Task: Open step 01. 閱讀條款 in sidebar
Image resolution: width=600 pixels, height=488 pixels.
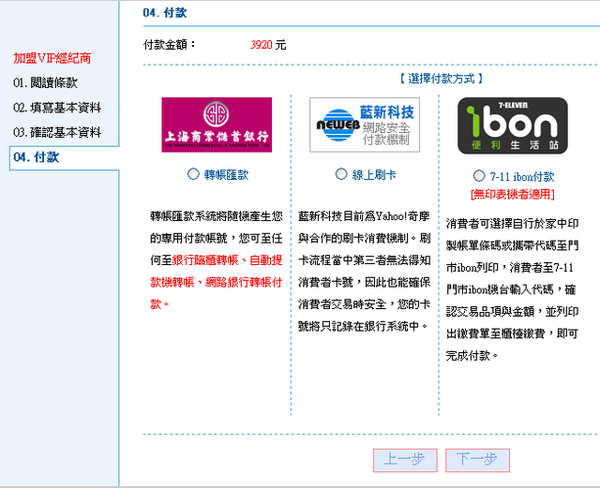Action: click(x=45, y=83)
